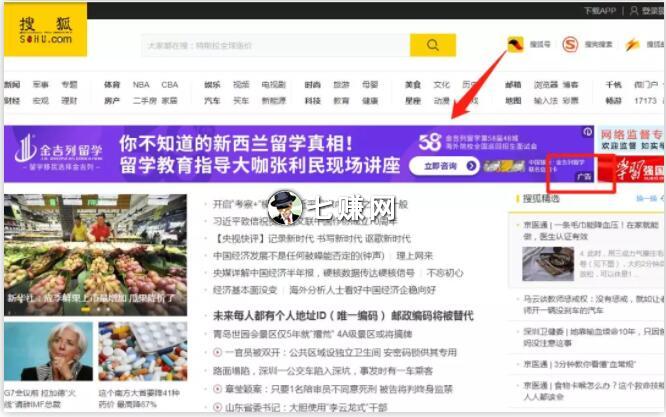Image resolution: width=666 pixels, height=417 pixels.
Task: Open the 17173 navigation link
Action: [x=645, y=101]
